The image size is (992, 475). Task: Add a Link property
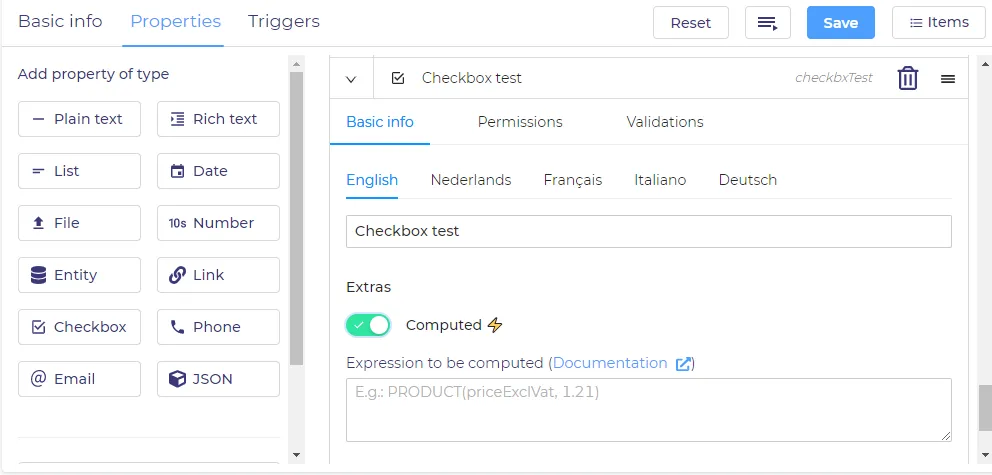pyautogui.click(x=218, y=275)
